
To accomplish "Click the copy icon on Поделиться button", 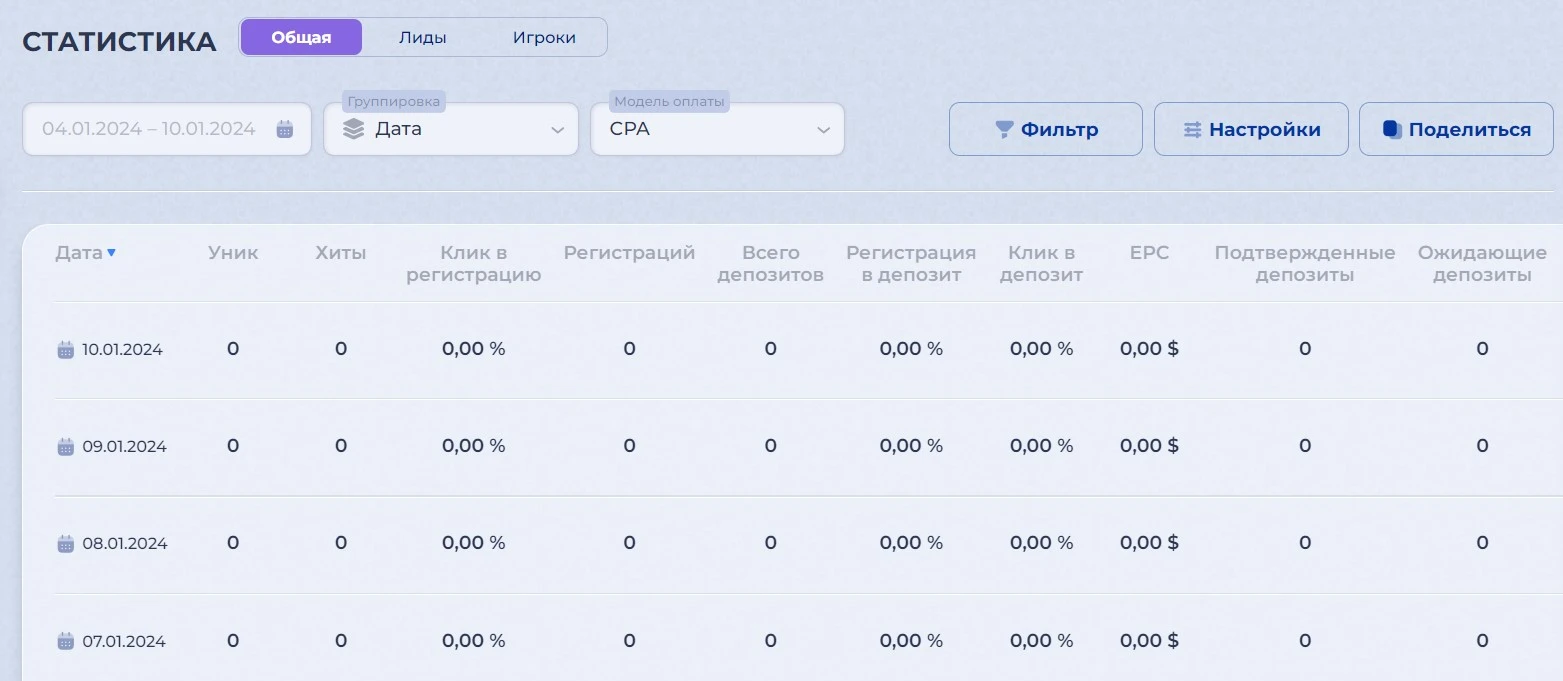I will pyautogui.click(x=1392, y=129).
